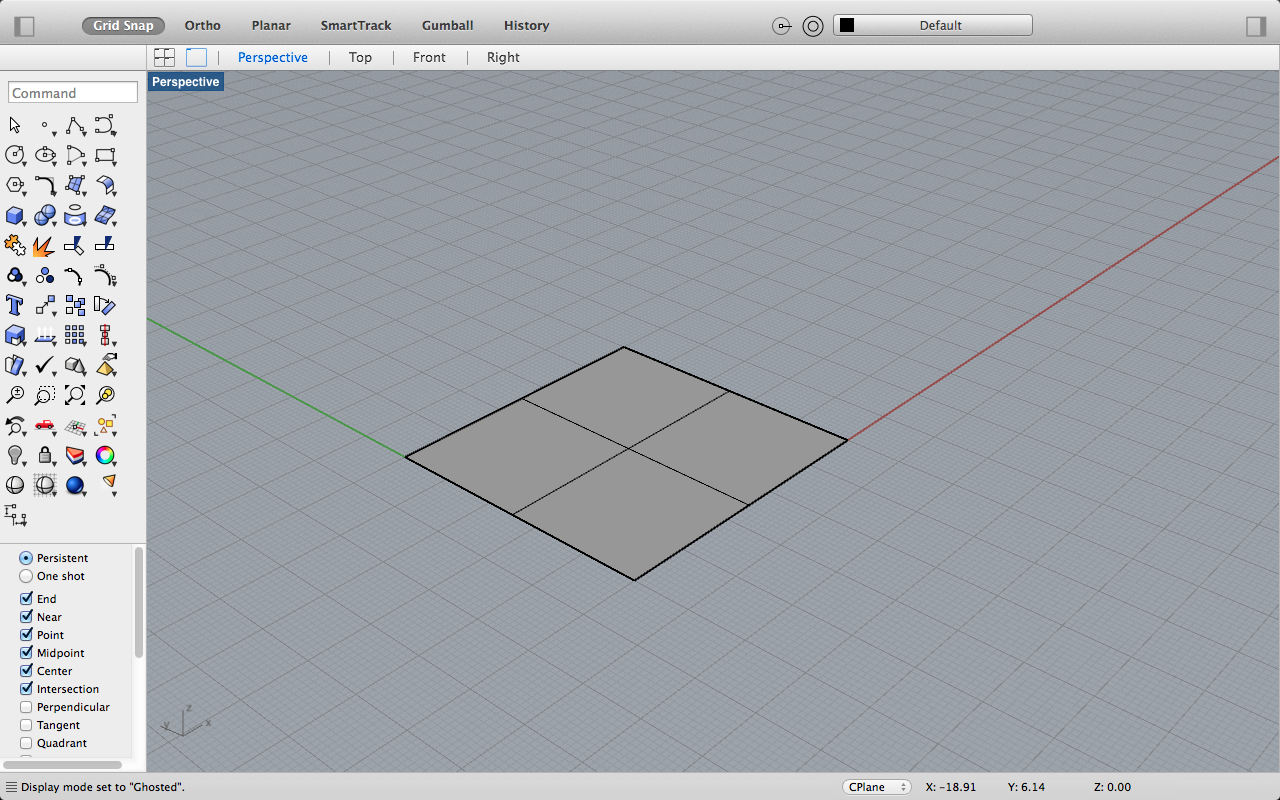This screenshot has width=1280, height=800.
Task: Click the object snap panel vertical scrollbar
Action: click(139, 603)
